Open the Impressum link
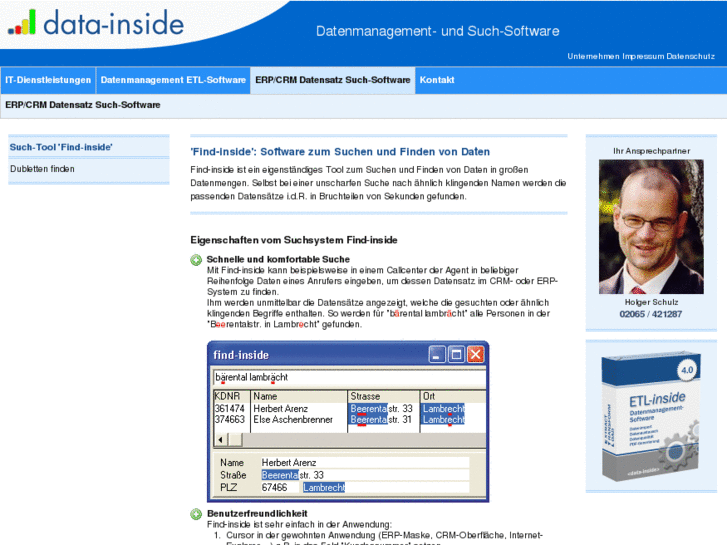The image size is (727, 545). (643, 56)
